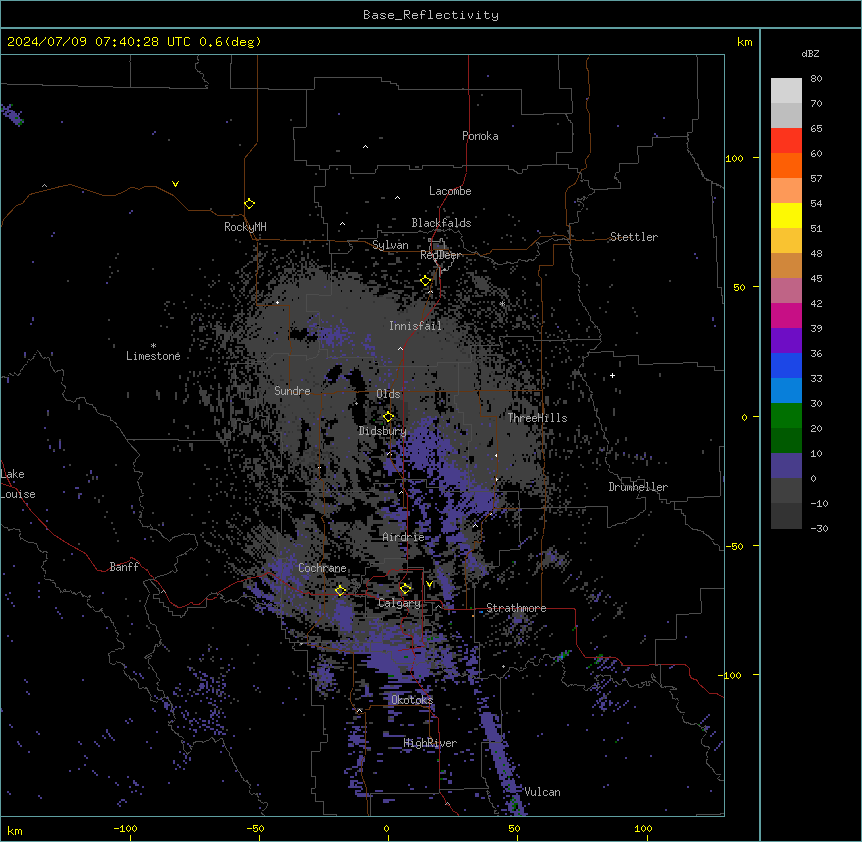Click the white plus marker north of Drumheller
The width and height of the screenshot is (862, 842).
[612, 375]
